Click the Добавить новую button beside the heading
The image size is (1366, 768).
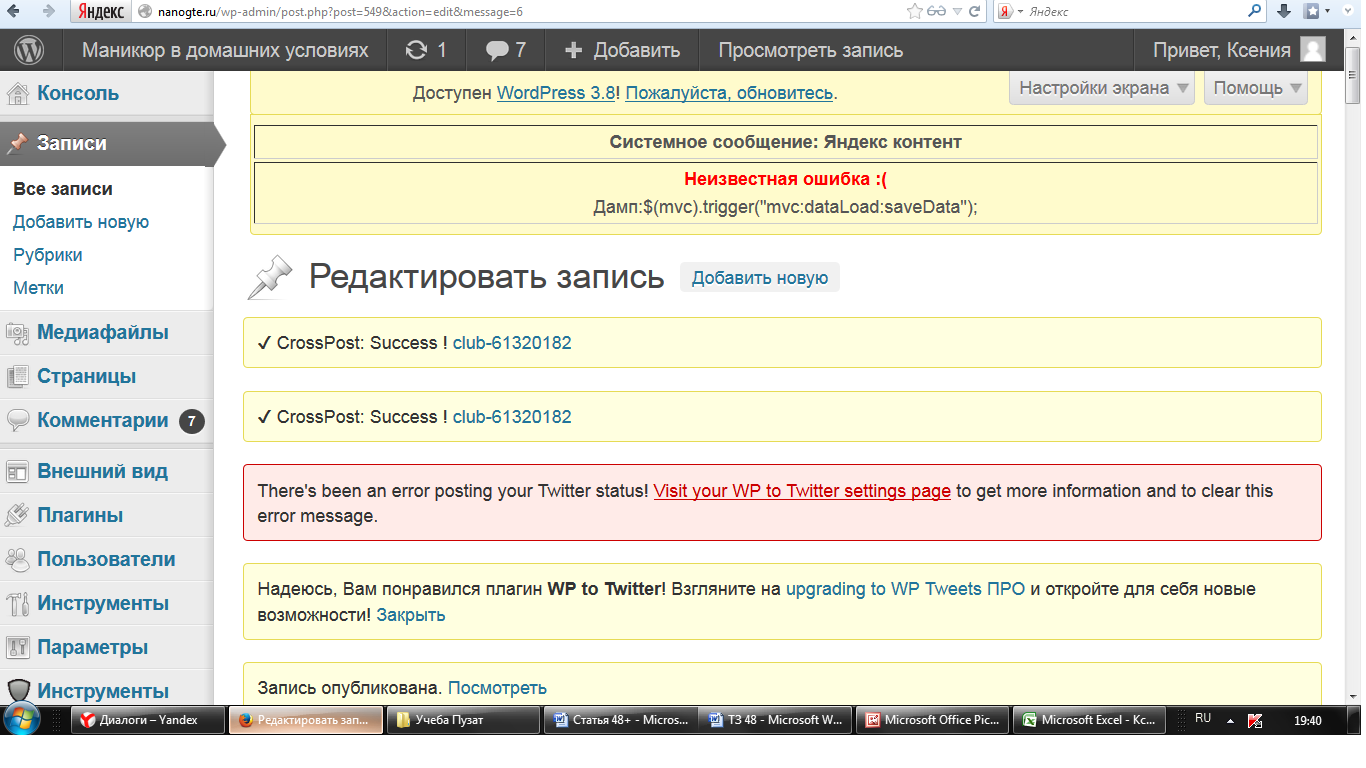(x=760, y=278)
